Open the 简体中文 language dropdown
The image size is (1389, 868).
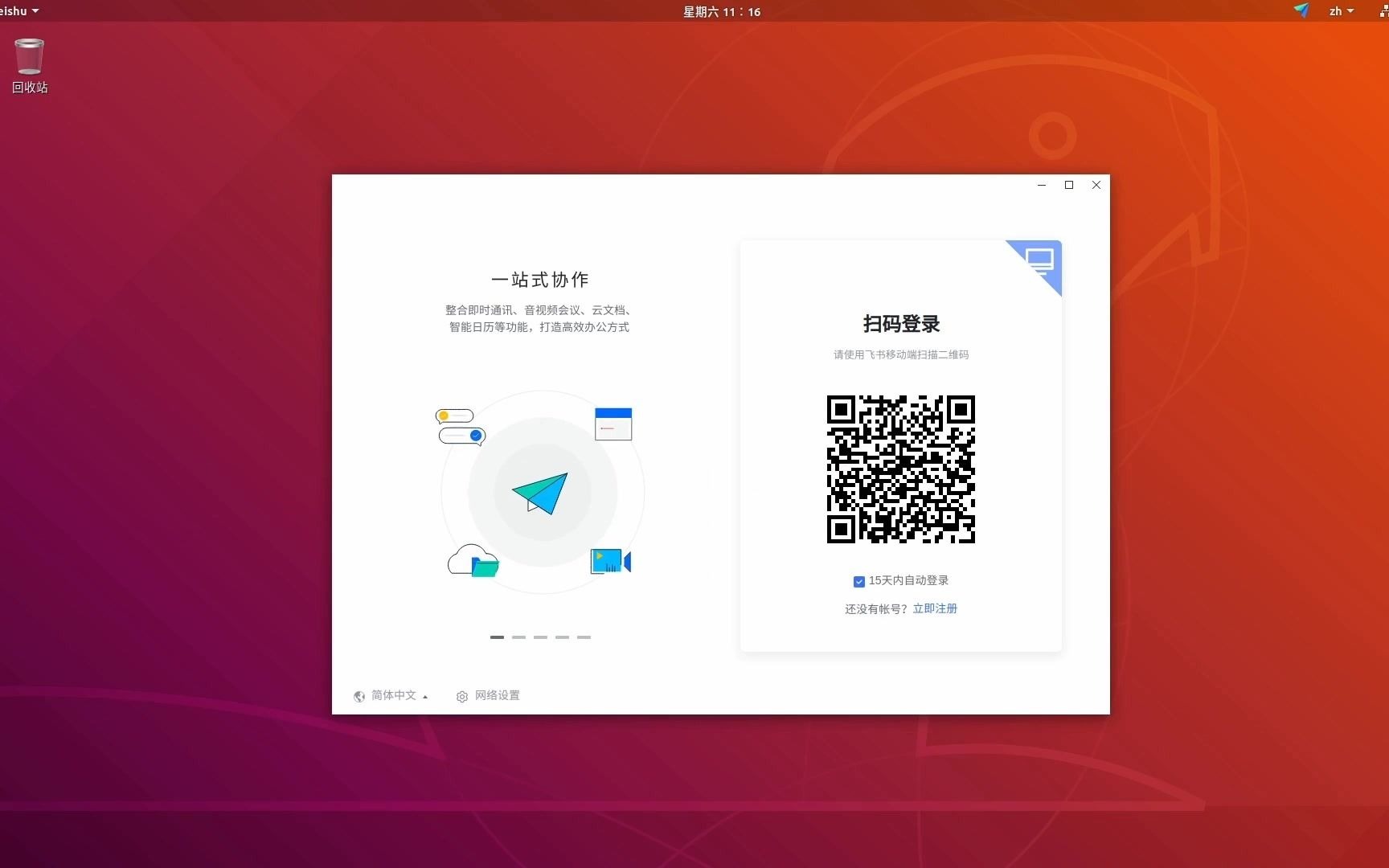point(391,695)
